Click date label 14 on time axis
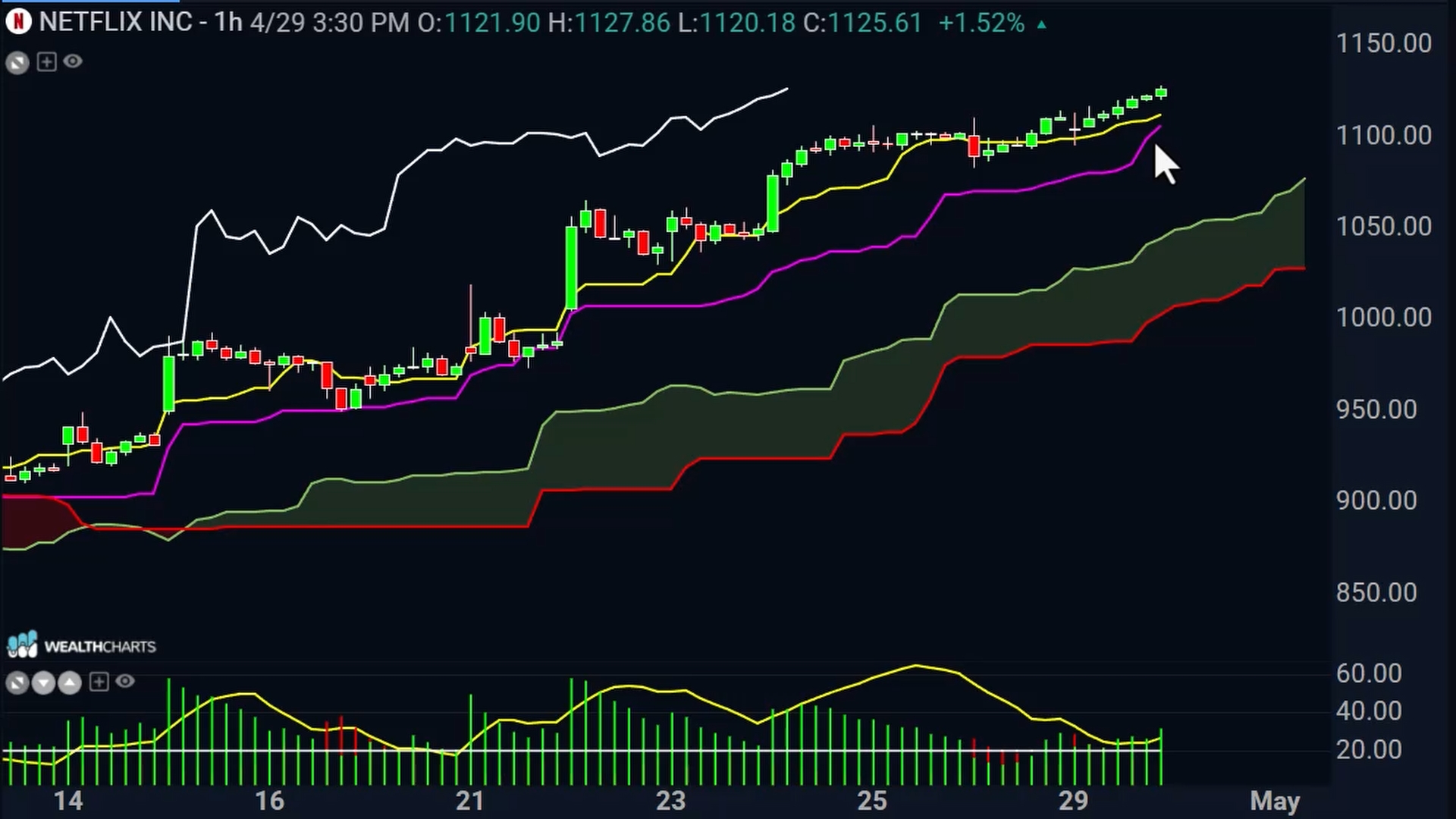 click(68, 802)
